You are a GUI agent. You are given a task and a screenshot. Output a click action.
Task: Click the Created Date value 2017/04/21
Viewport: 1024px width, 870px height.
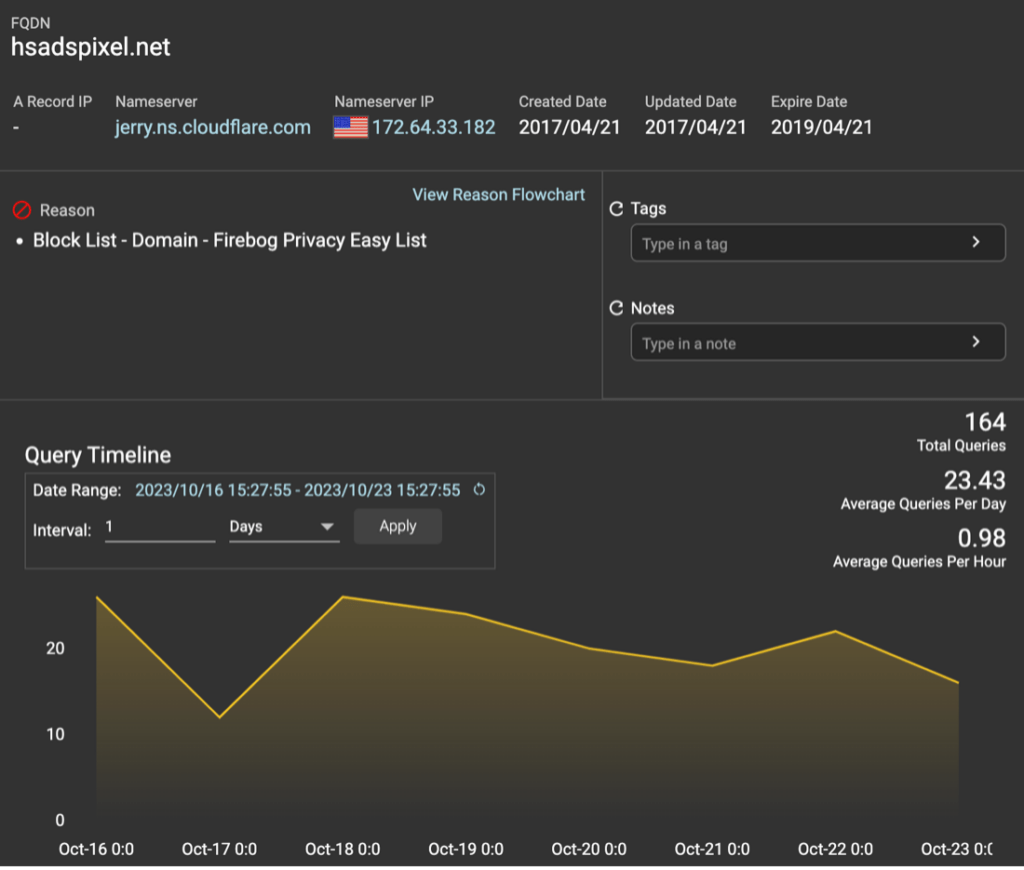(x=569, y=127)
